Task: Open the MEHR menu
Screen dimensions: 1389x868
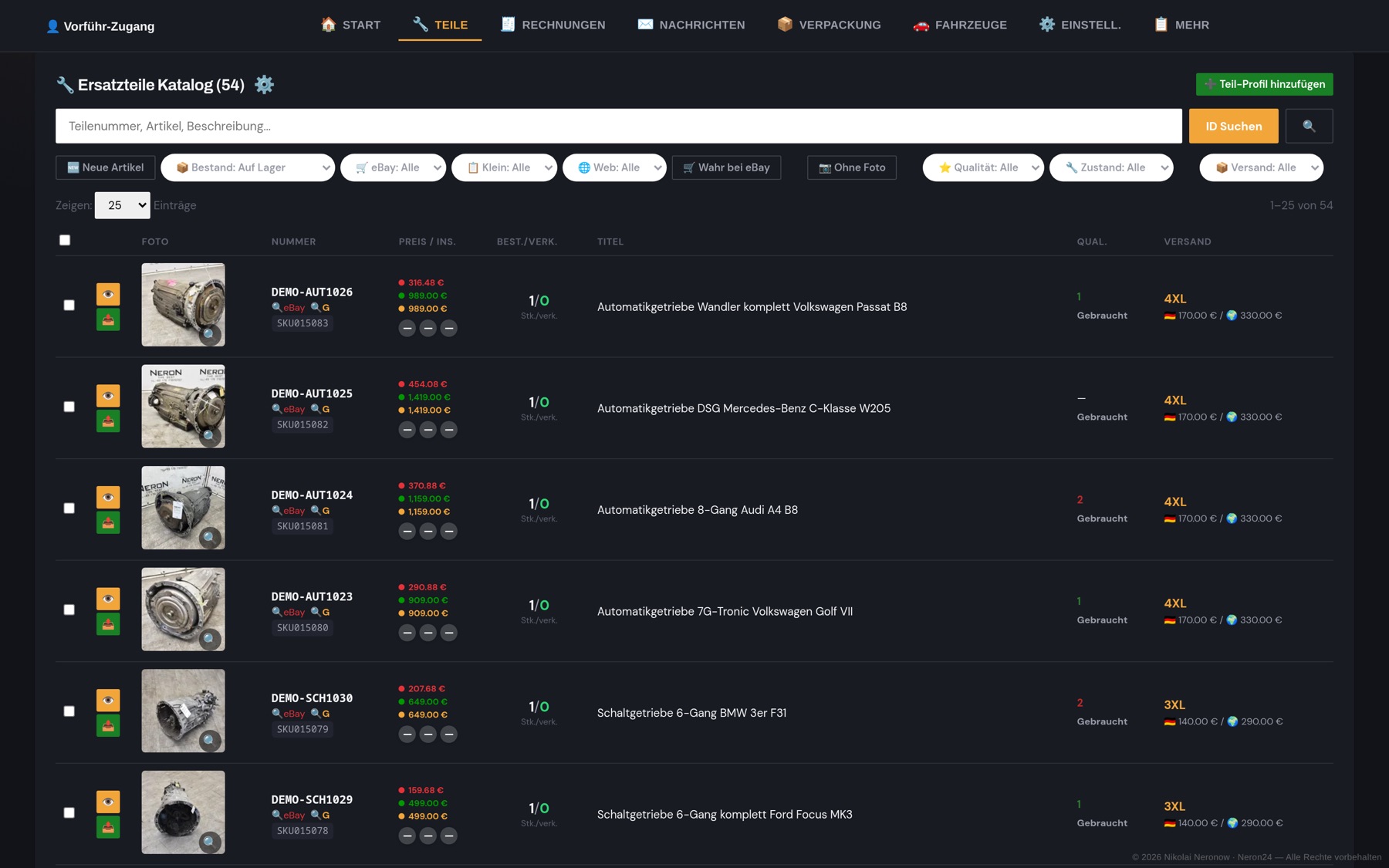Action: click(1181, 25)
